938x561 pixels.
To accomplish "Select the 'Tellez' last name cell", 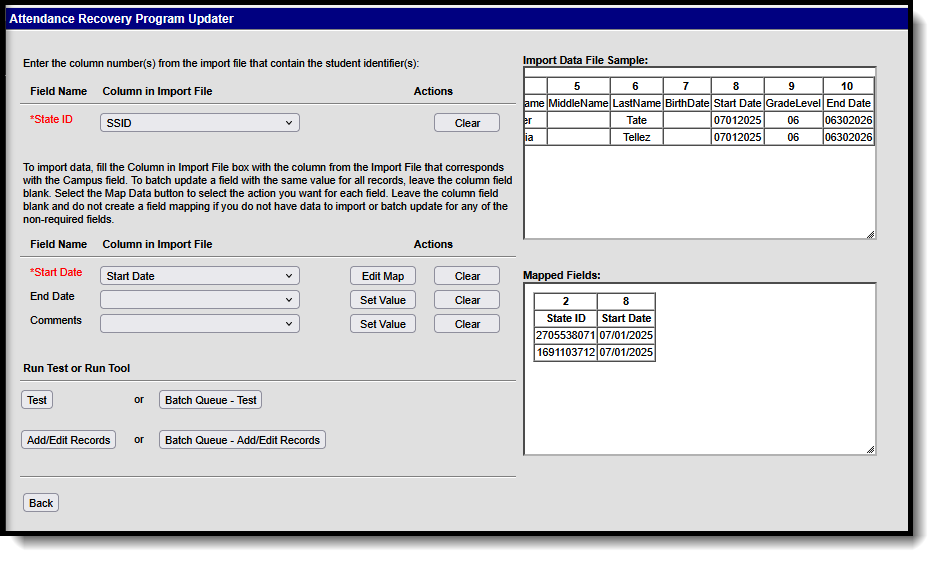I will (636, 137).
